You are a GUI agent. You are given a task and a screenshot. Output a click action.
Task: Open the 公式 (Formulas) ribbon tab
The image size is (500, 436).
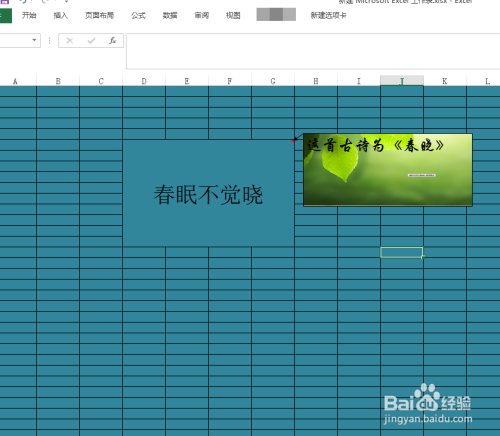(138, 15)
